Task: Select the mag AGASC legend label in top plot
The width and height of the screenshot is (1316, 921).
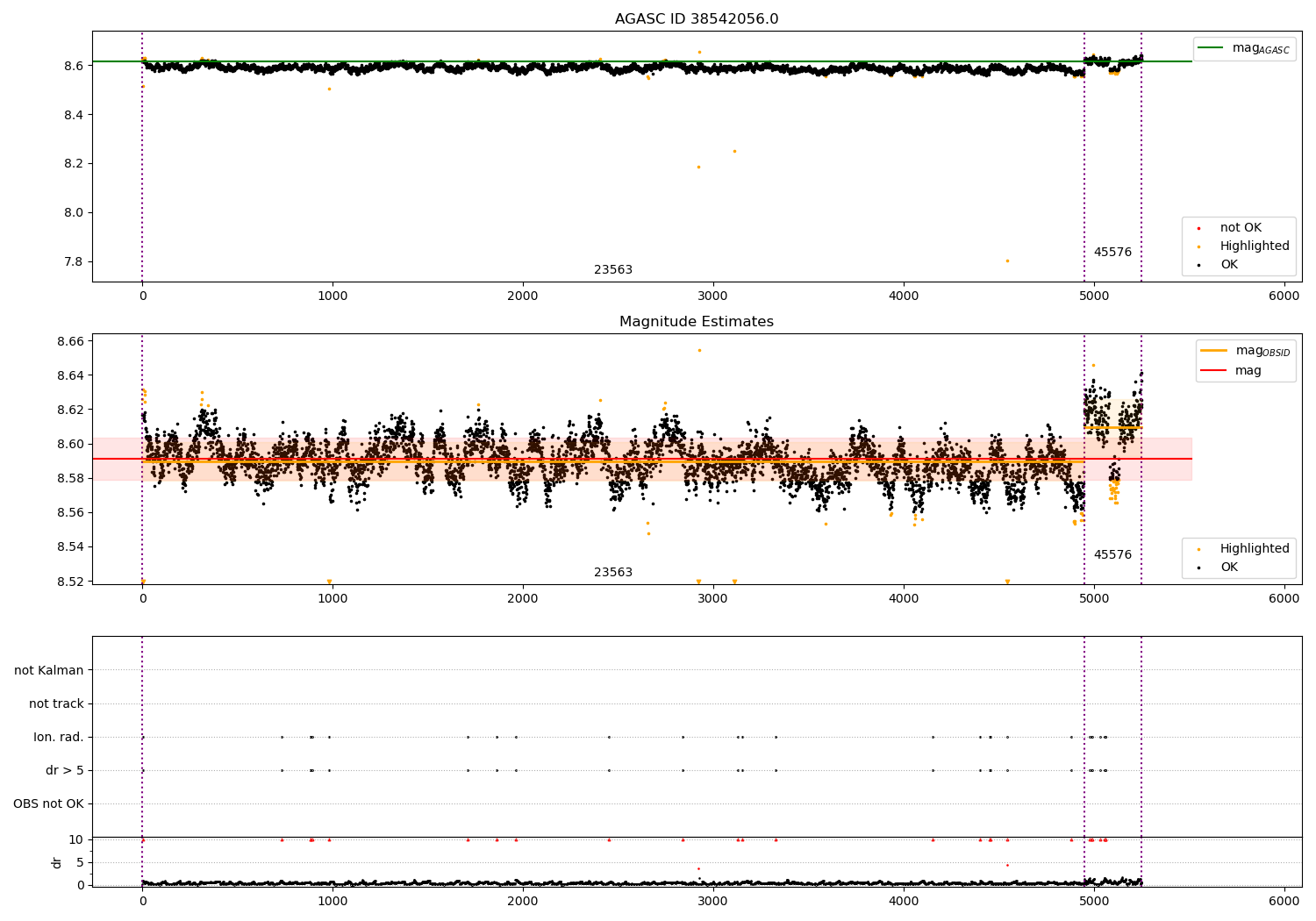Action: (x=1261, y=48)
